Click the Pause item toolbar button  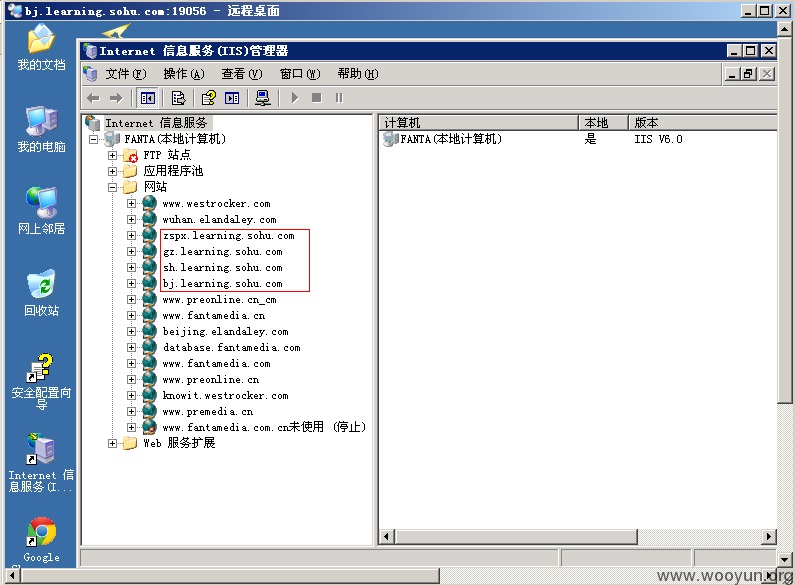(339, 98)
